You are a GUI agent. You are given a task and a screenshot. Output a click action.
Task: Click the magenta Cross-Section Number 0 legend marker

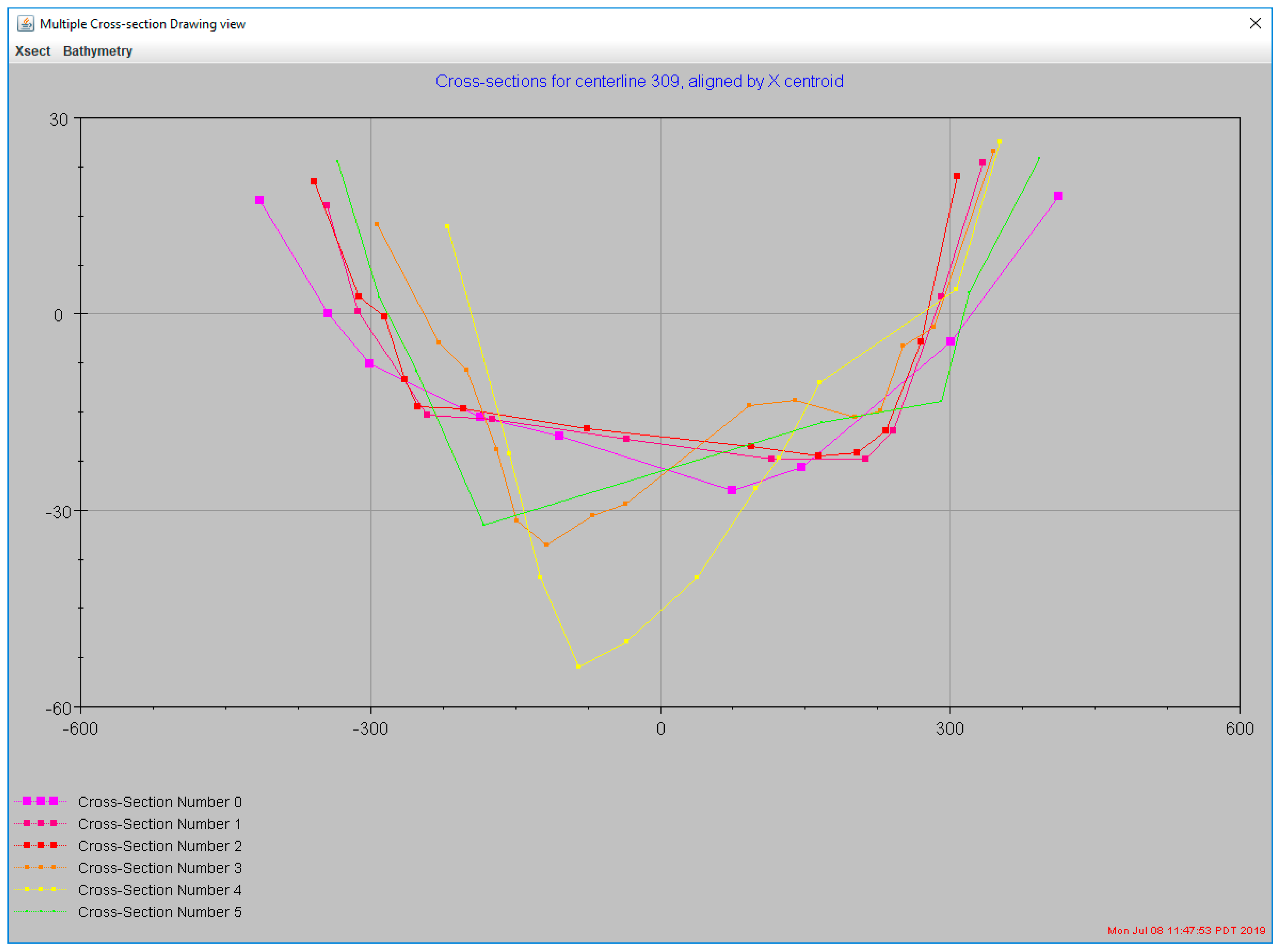coord(40,801)
